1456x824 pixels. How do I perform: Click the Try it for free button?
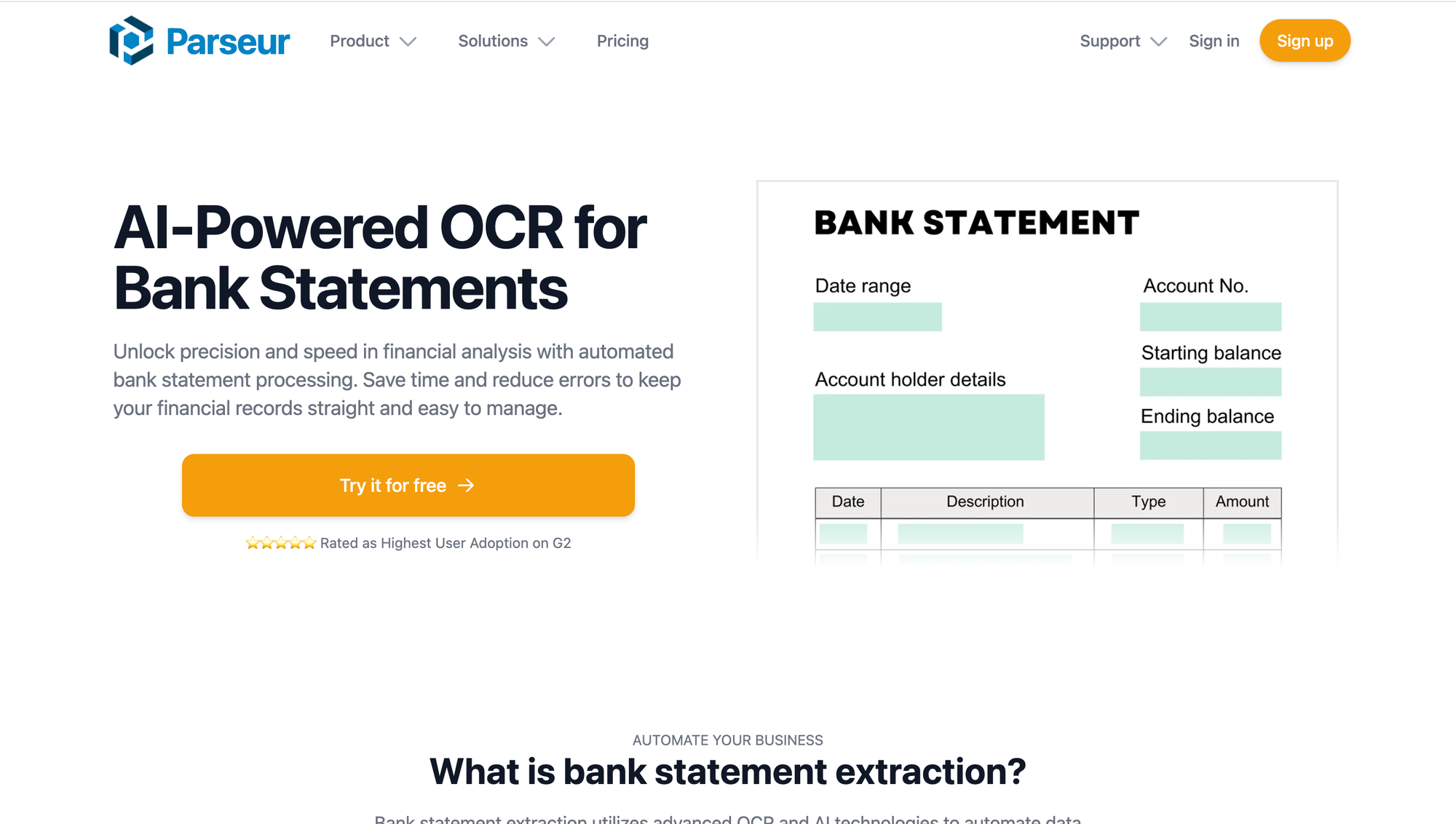coord(408,485)
